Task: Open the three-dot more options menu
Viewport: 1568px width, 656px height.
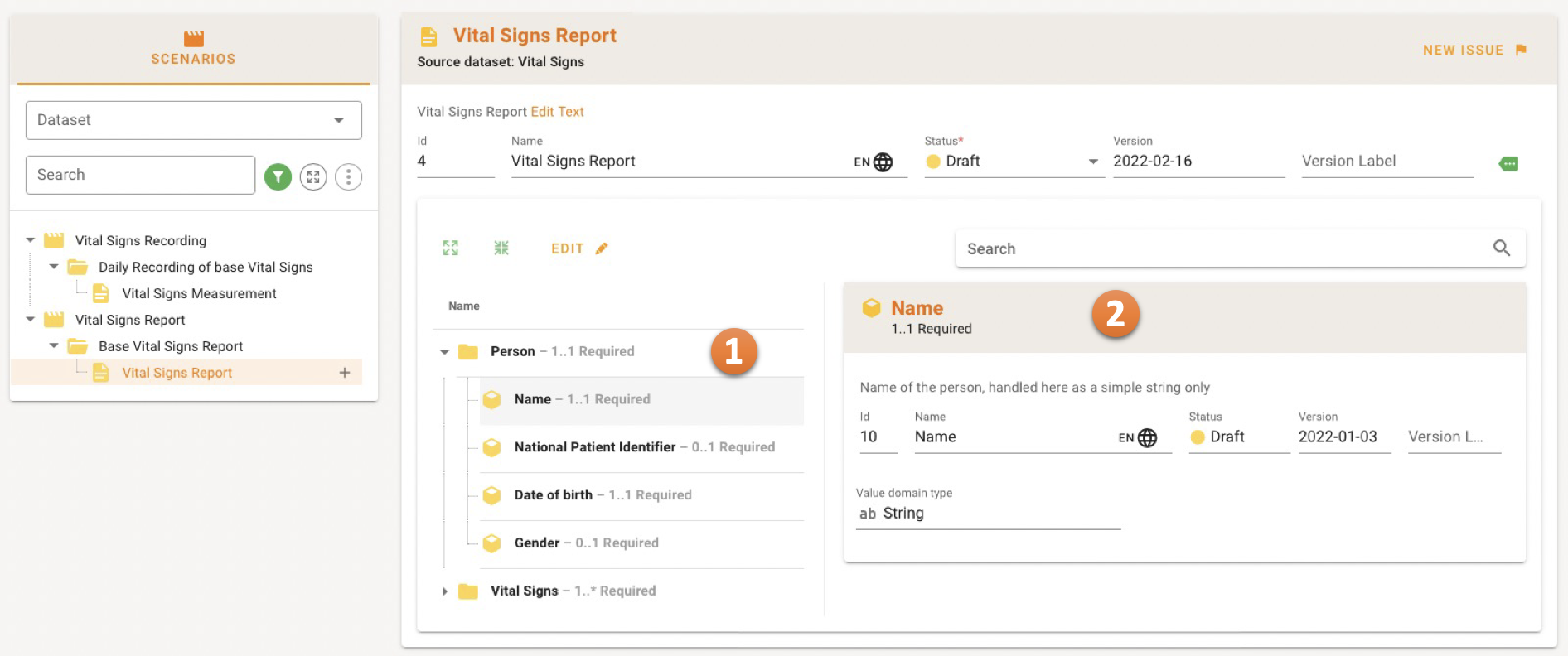Action: 348,176
